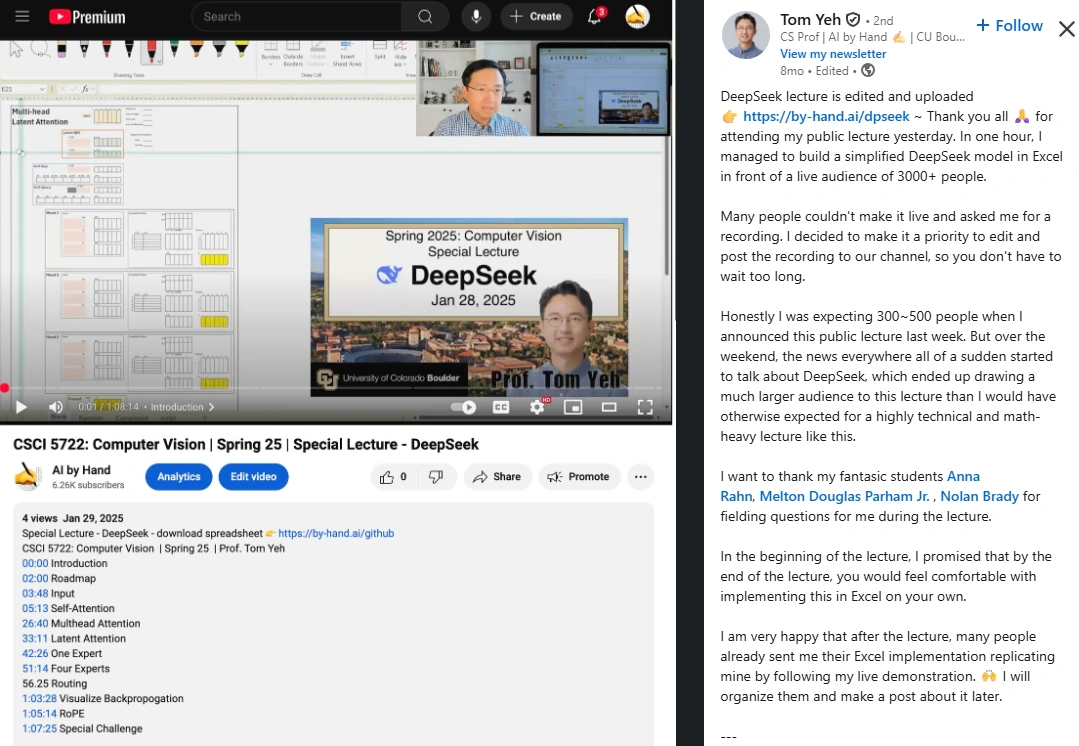Open the AI by Hand channel name
This screenshot has width=1079, height=746.
pos(81,470)
